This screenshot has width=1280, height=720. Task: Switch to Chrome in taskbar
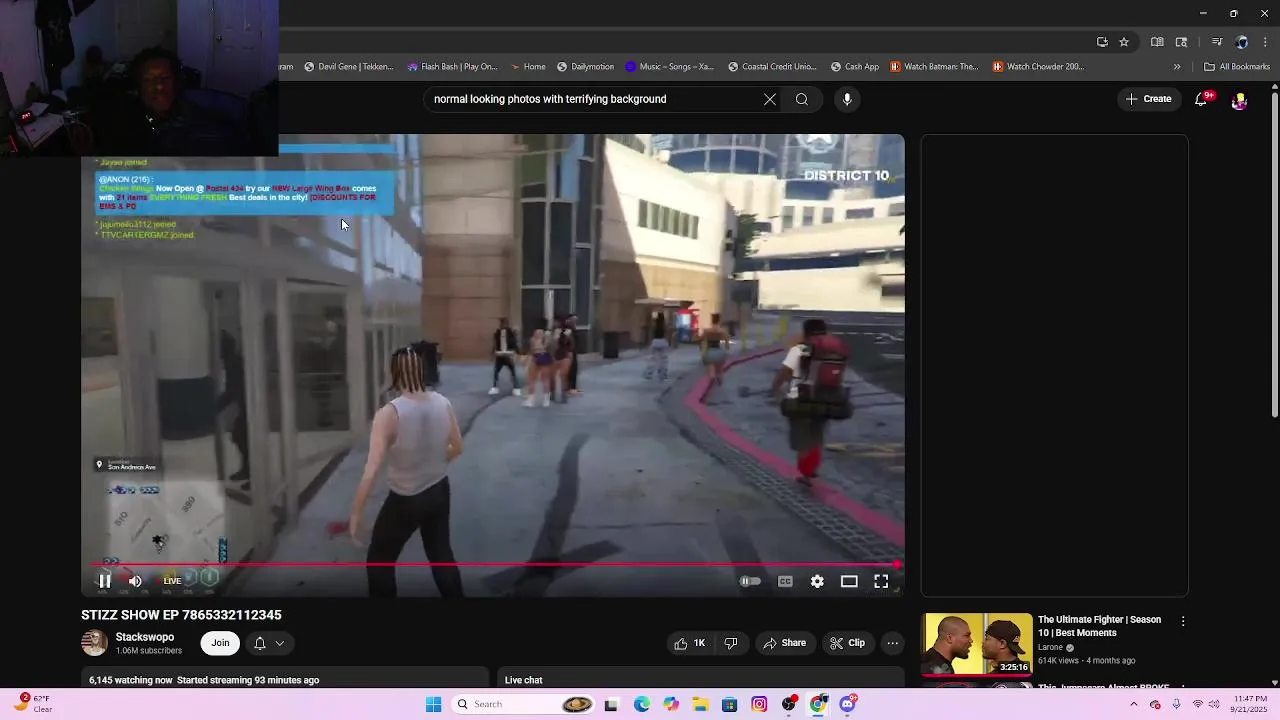pos(818,704)
